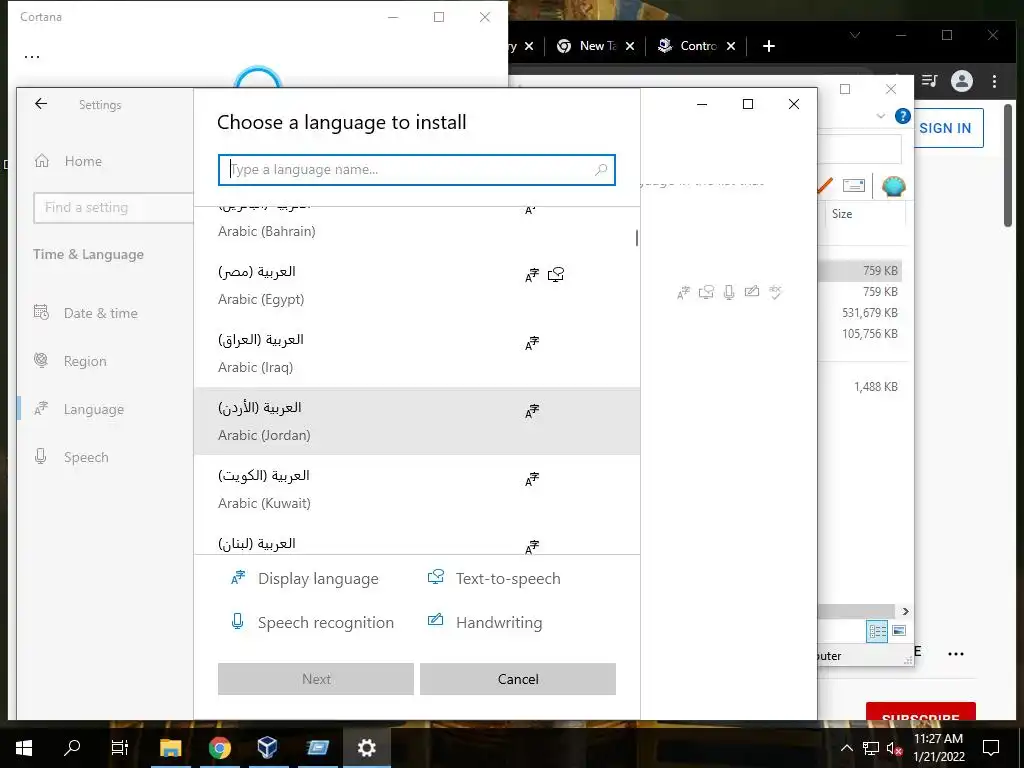Open Task View from taskbar

coord(120,747)
